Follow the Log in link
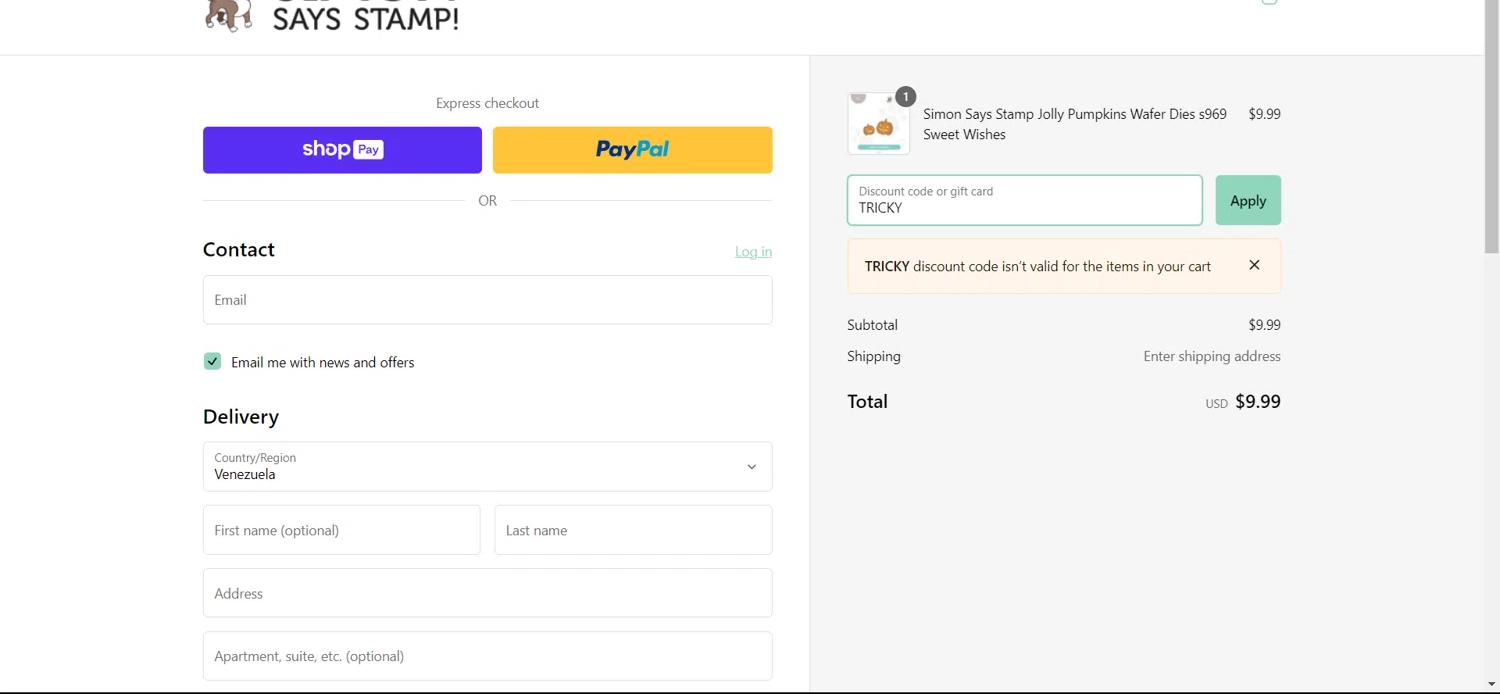1500x694 pixels. pos(753,251)
